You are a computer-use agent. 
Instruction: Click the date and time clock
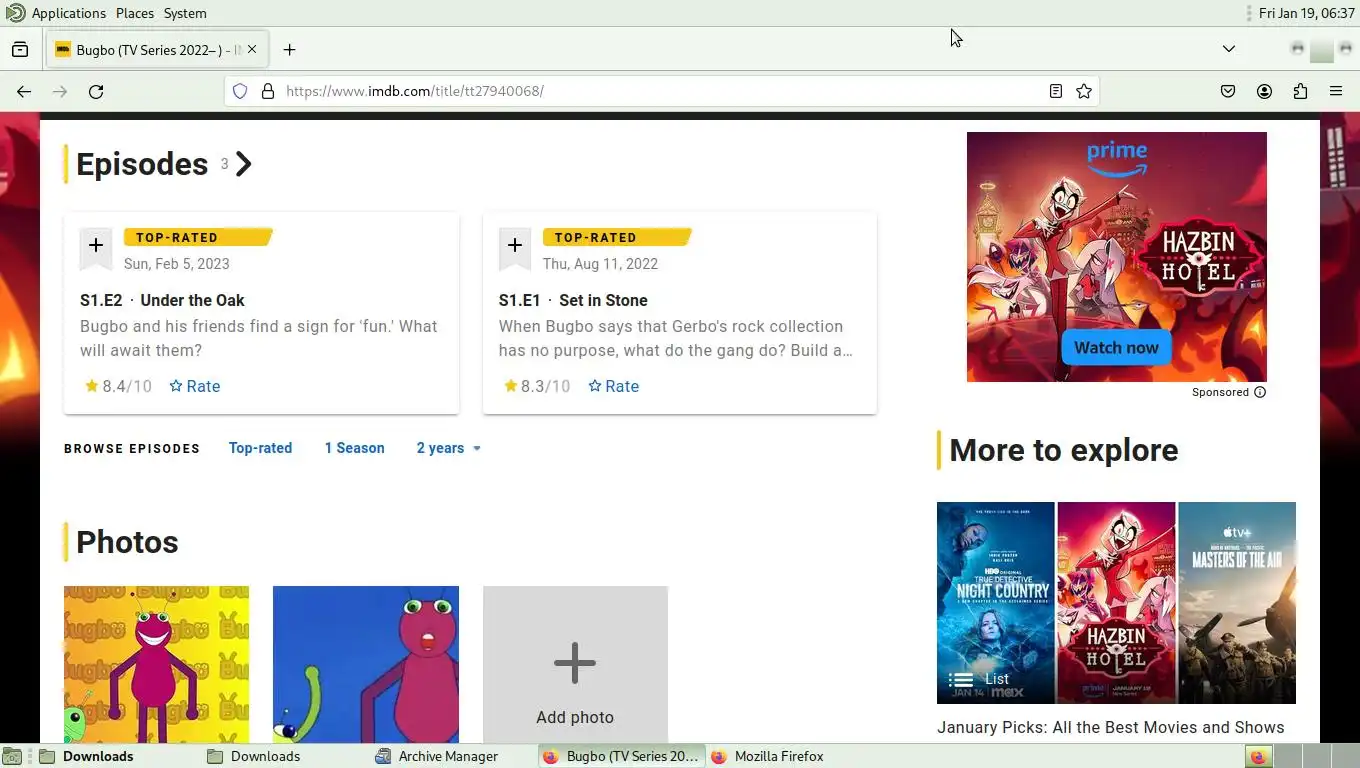[x=1306, y=13]
